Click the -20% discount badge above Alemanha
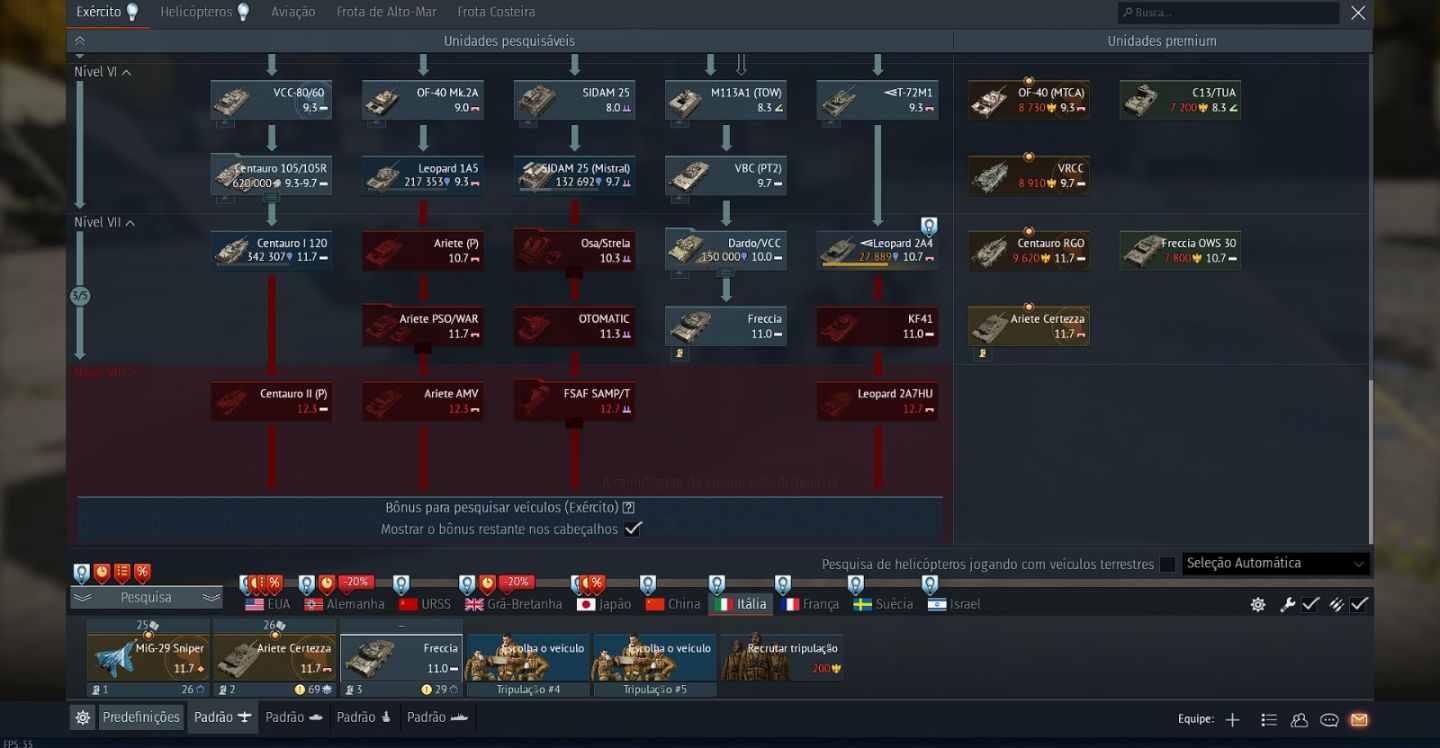The height and width of the screenshot is (748, 1440). (x=354, y=582)
